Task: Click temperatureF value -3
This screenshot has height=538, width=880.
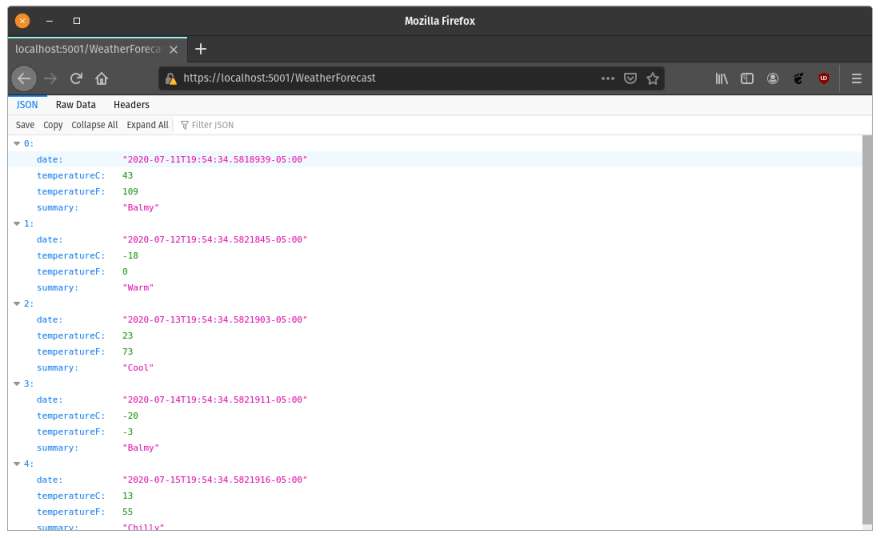Action: pyautogui.click(x=128, y=432)
